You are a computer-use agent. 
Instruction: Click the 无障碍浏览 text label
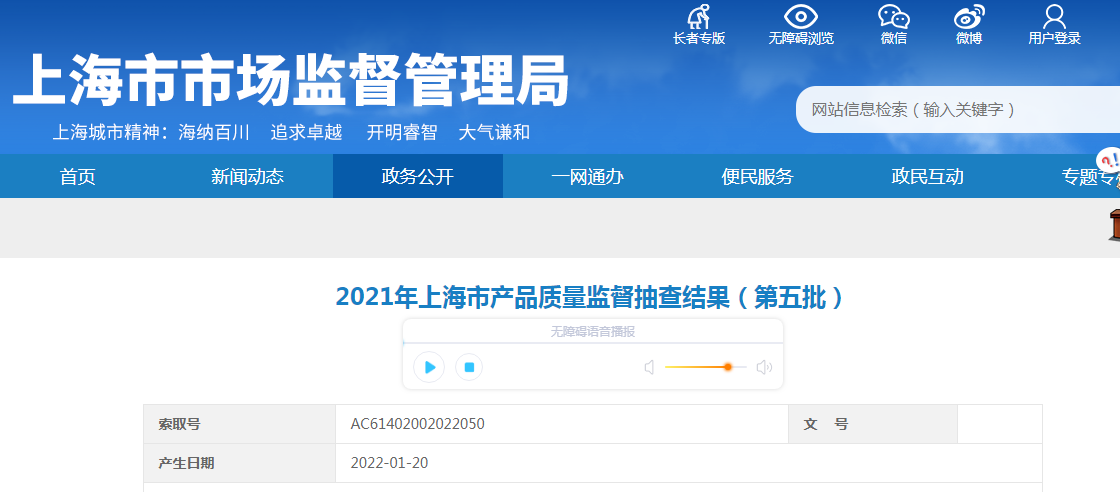coord(801,39)
